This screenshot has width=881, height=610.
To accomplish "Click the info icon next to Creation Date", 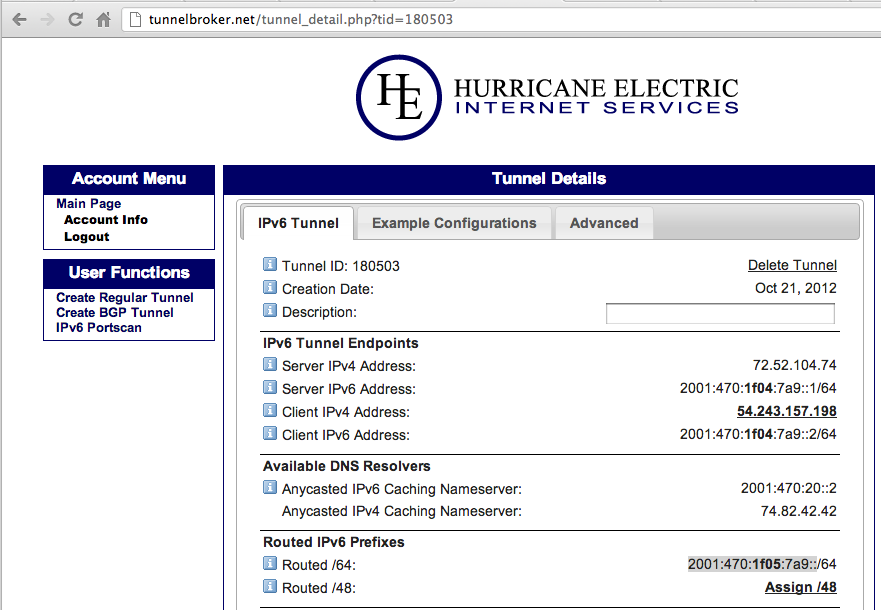I will [269, 288].
